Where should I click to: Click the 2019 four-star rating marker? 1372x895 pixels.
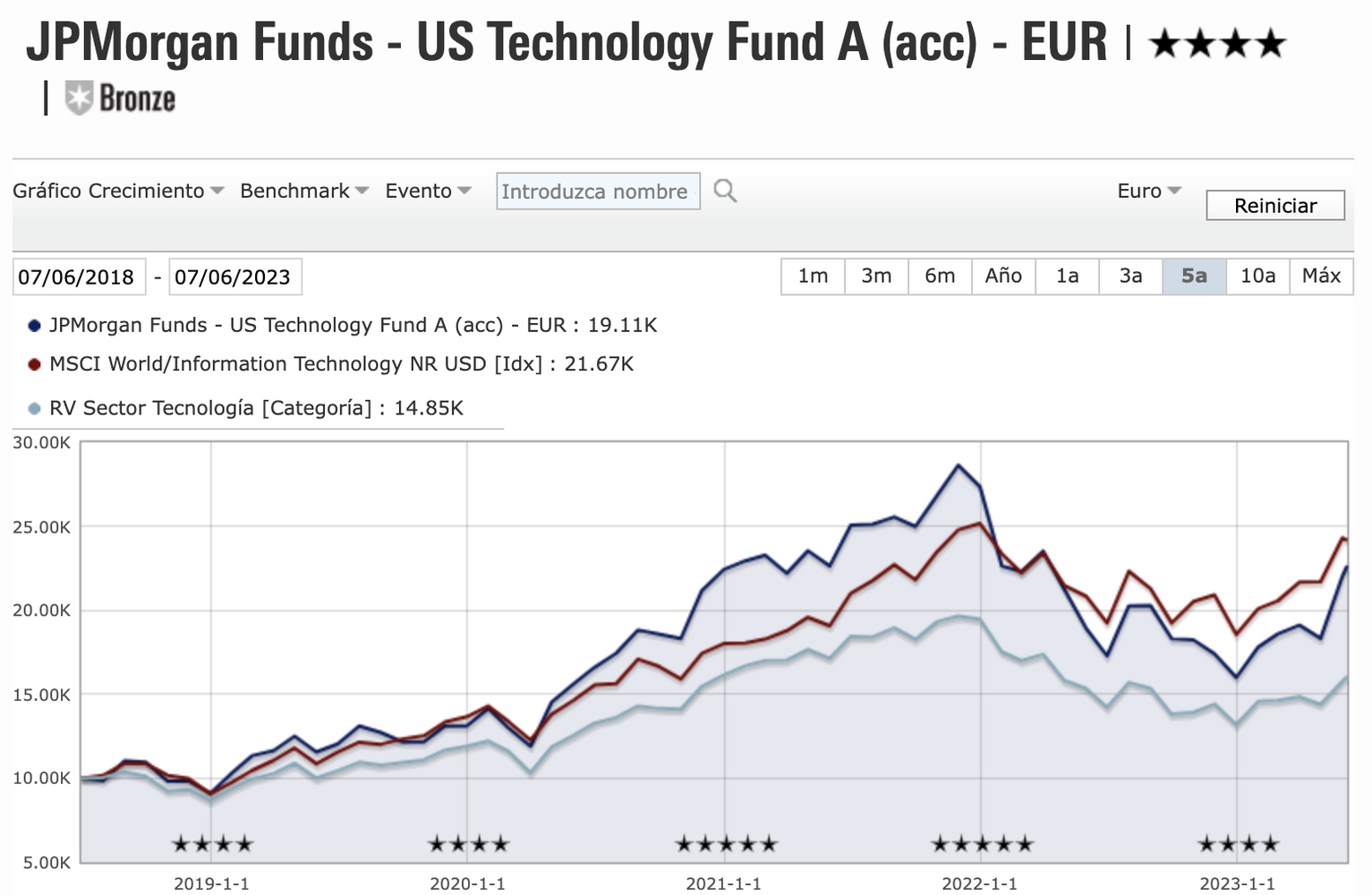[212, 843]
